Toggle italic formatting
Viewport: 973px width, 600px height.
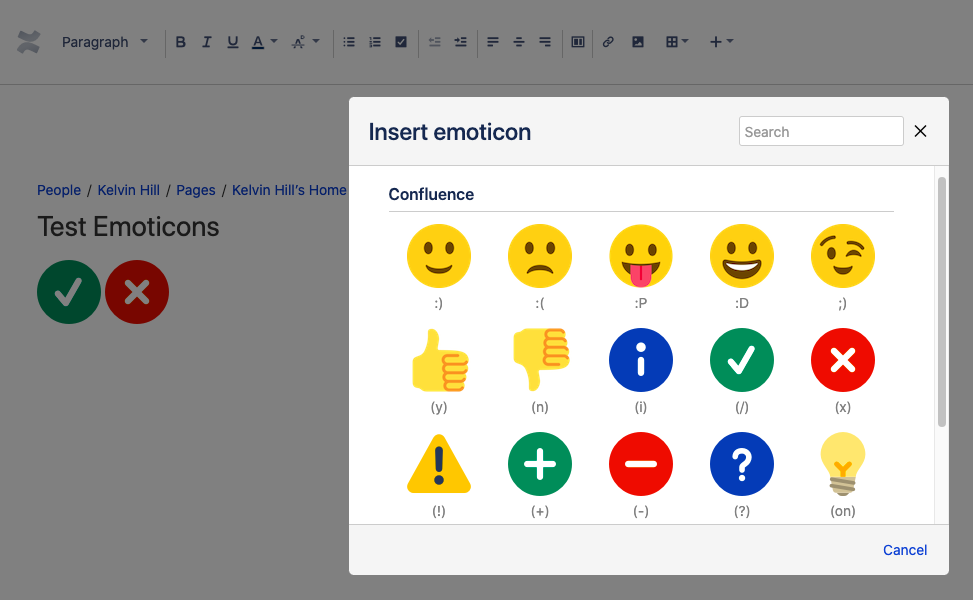point(206,42)
